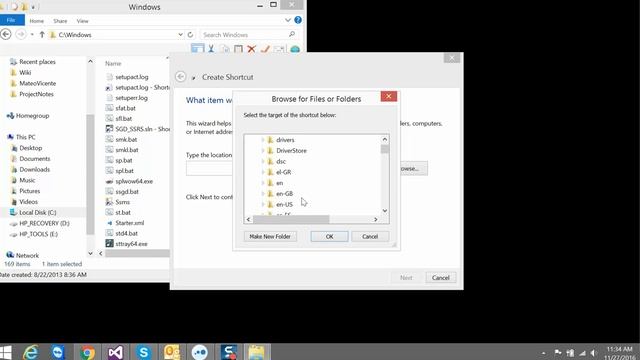Image resolution: width=640 pixels, height=360 pixels.
Task: Click the Back arrow in Explorer window
Action: pos(6,35)
